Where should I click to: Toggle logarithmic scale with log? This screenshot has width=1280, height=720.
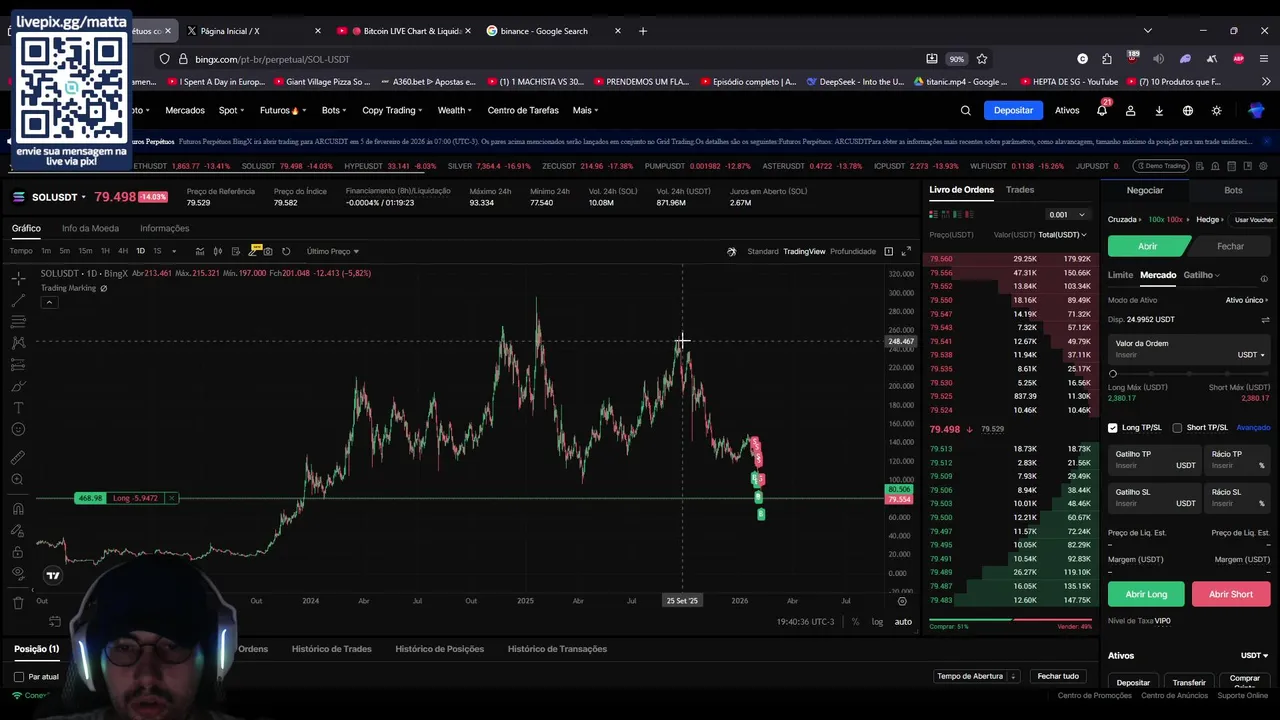click(877, 622)
